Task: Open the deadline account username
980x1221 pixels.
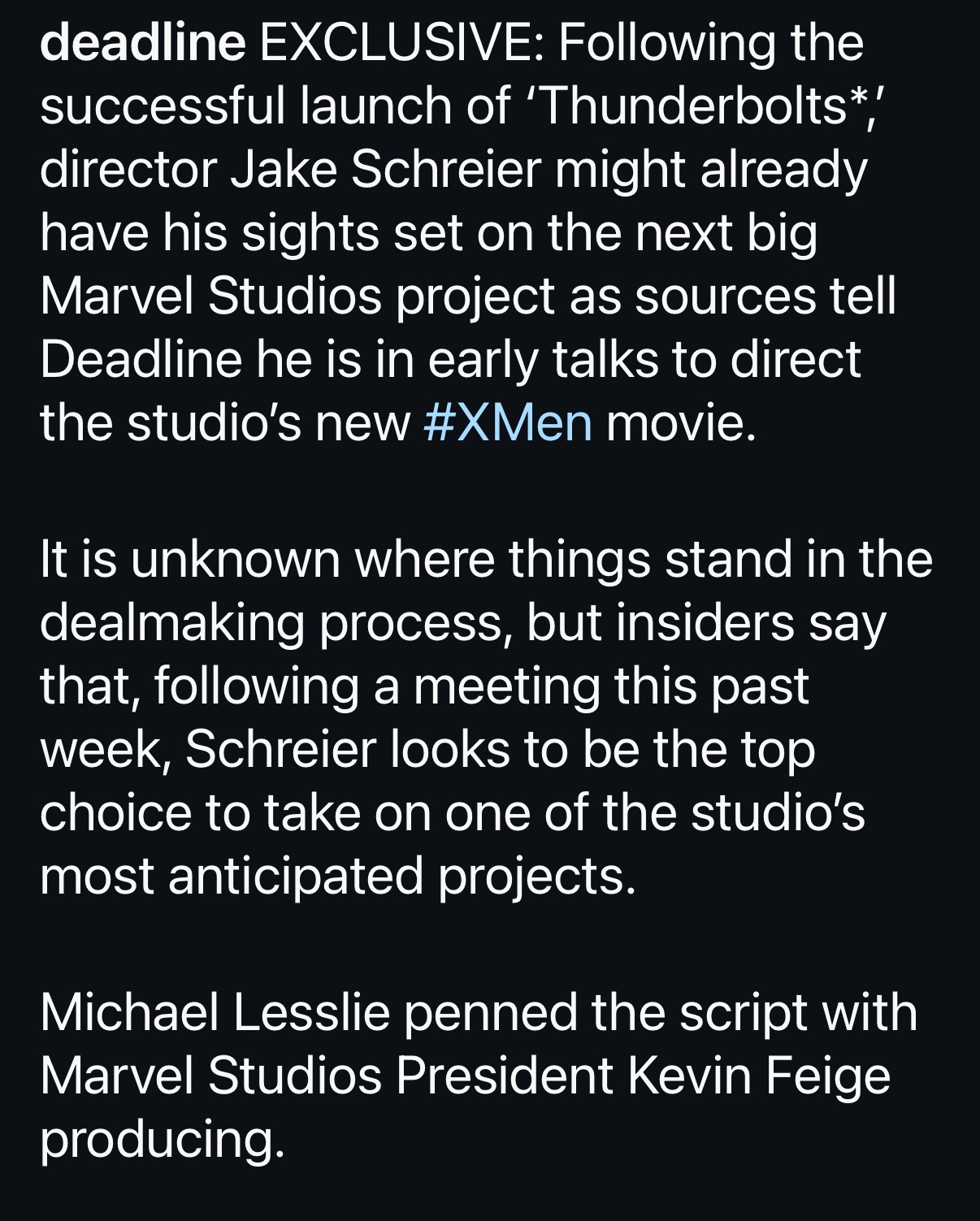Action: [x=142, y=42]
